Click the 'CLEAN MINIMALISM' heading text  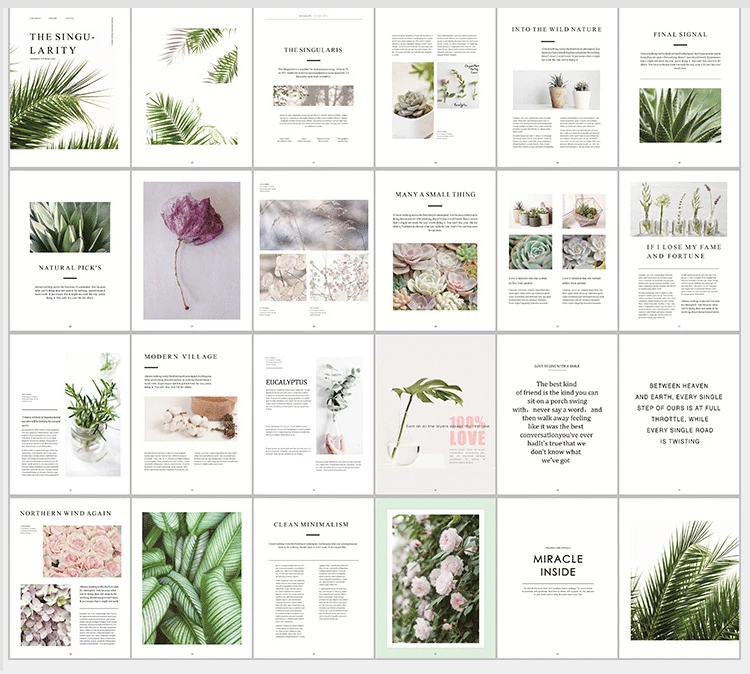[x=311, y=525]
